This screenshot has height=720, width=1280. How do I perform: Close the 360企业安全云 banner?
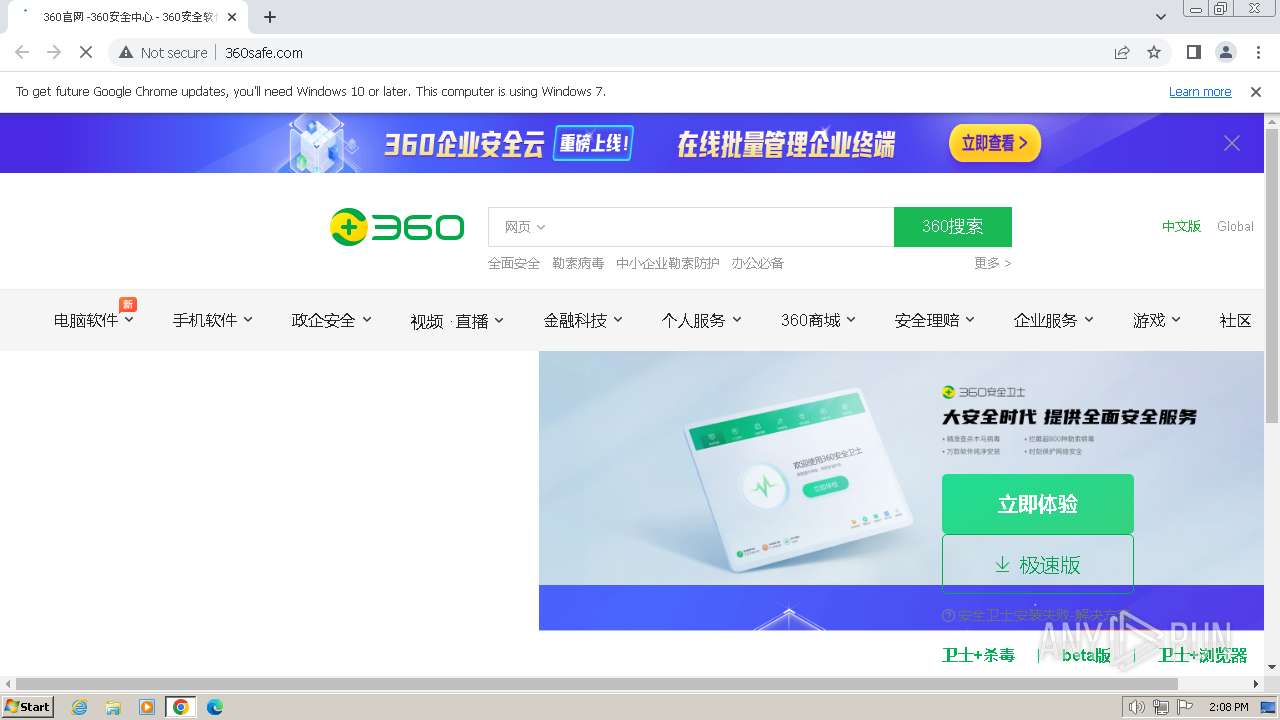[1232, 143]
